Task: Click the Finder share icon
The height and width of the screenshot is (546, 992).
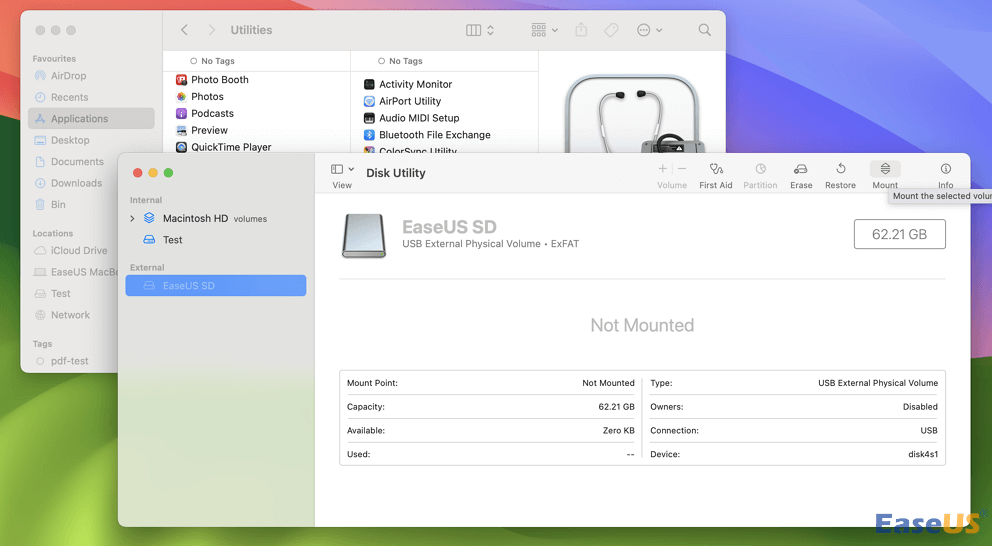Action: point(581,30)
